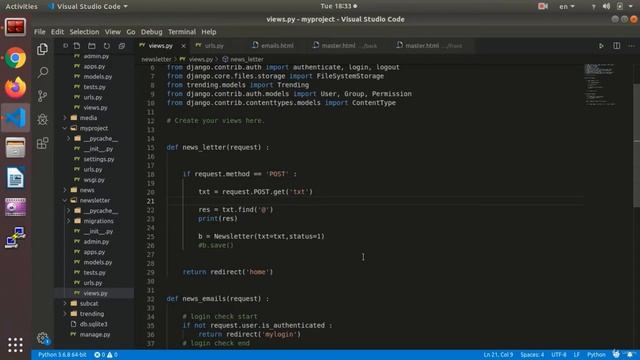Open the Explorer view in activity bar
640x360 pixels.
(x=42, y=49)
